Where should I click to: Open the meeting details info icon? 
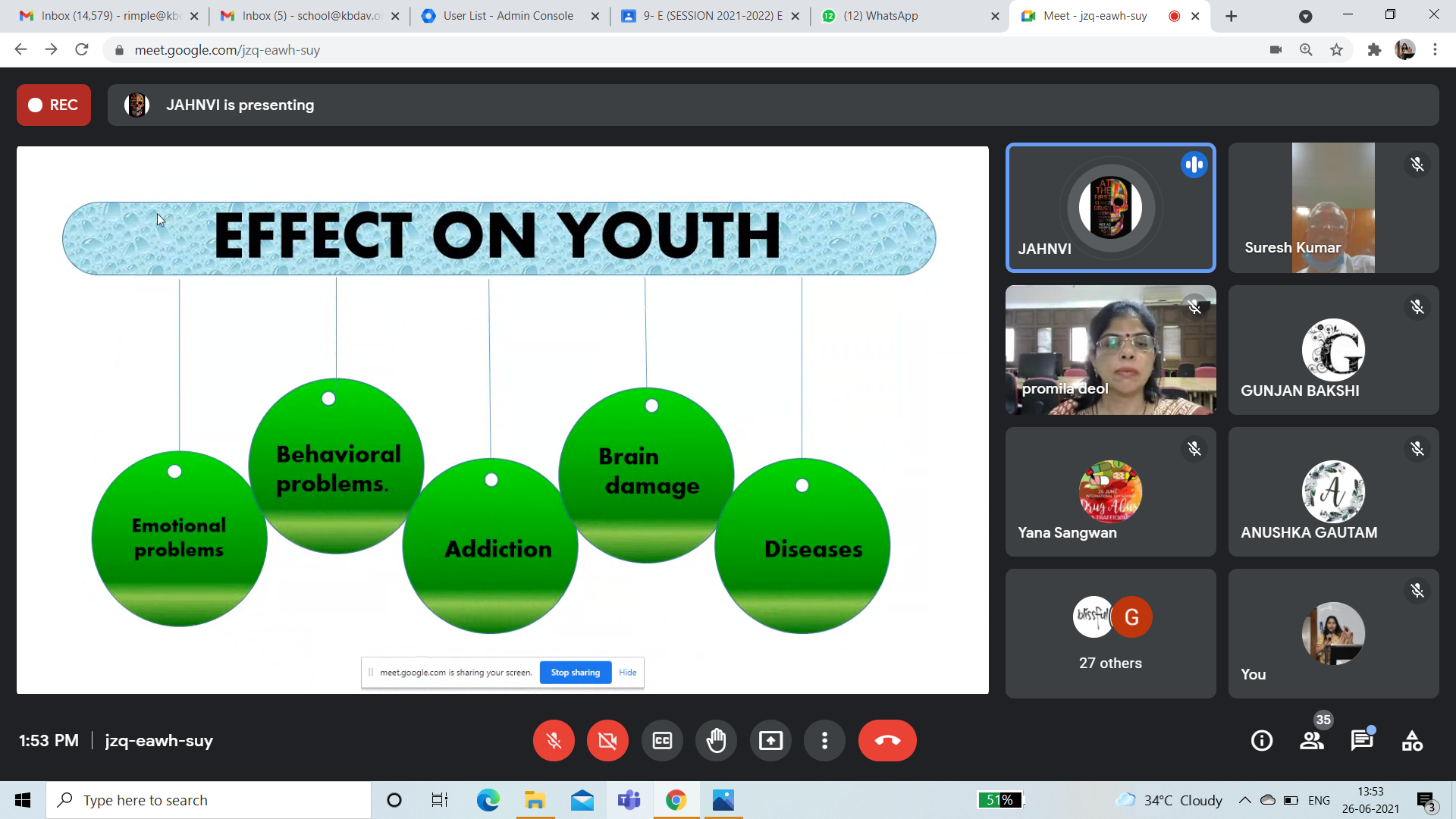click(x=1262, y=740)
